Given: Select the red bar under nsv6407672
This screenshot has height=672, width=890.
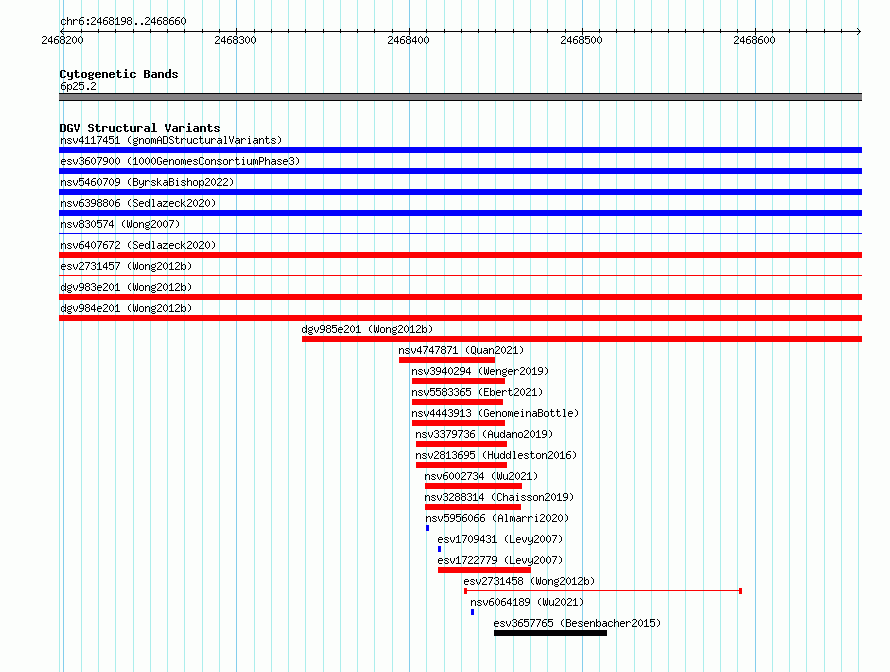Looking at the screenshot, I should [460, 255].
